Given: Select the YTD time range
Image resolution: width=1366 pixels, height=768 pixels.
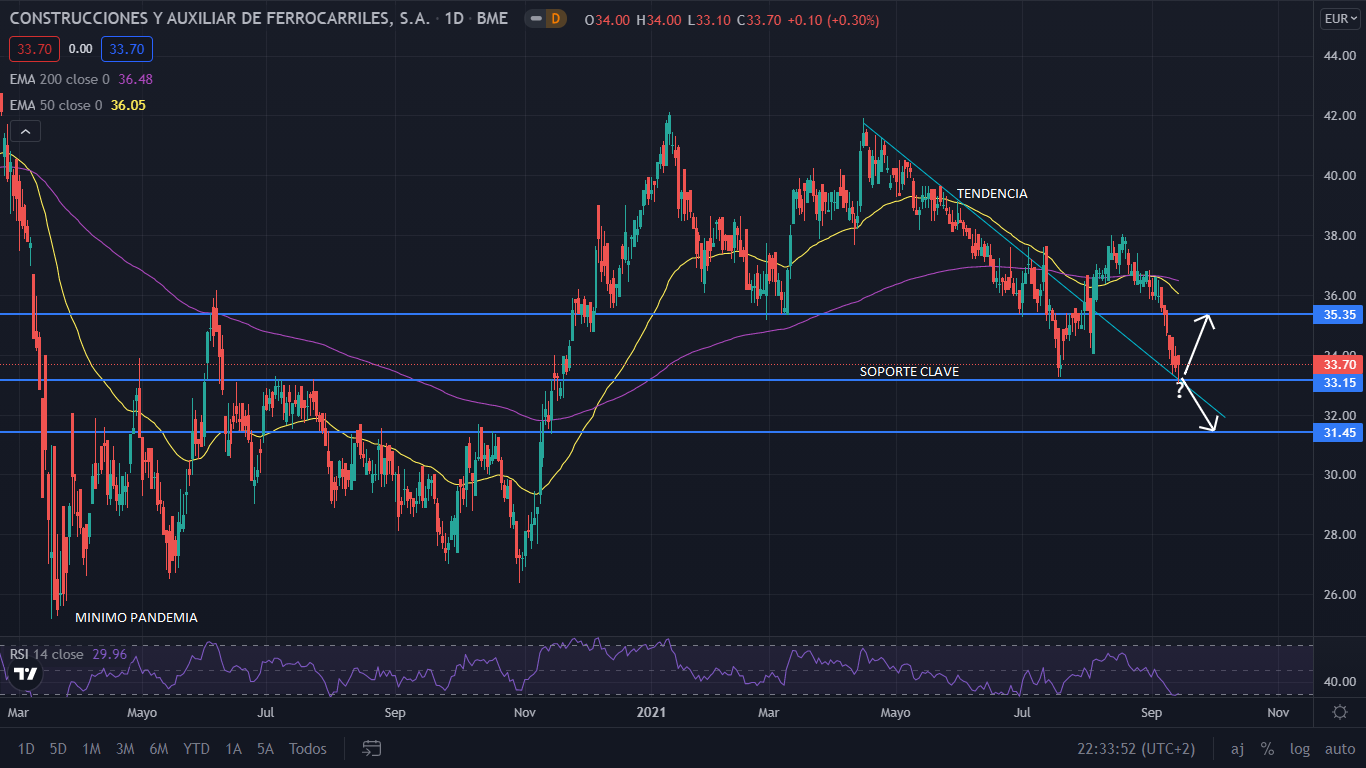Looking at the screenshot, I should (196, 748).
